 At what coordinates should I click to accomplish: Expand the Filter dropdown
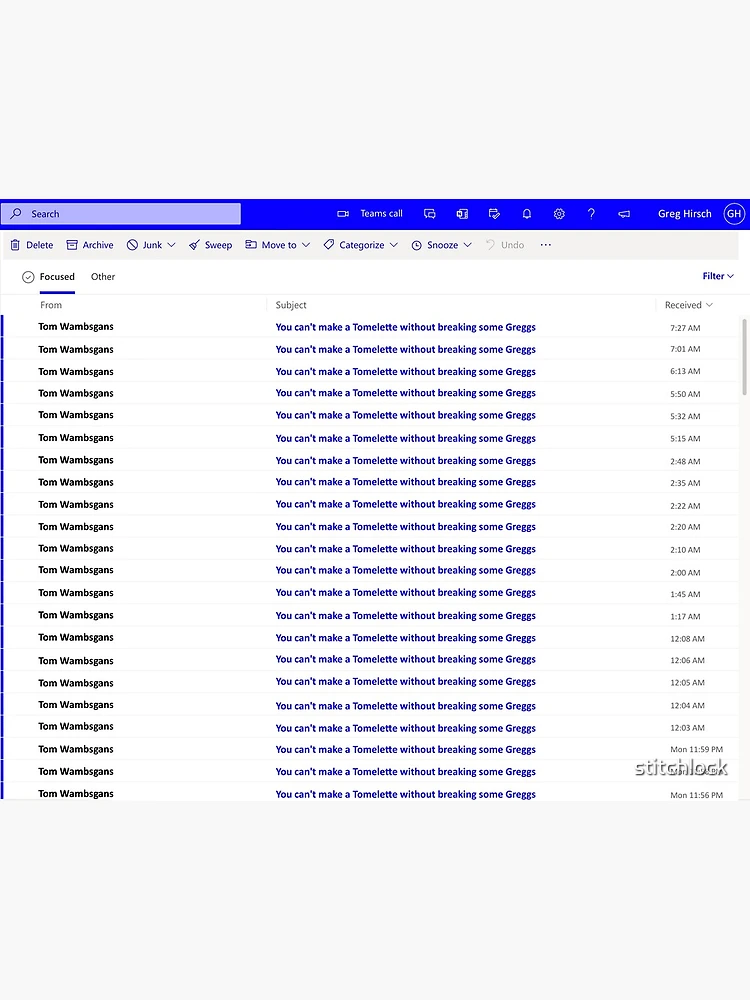(718, 276)
